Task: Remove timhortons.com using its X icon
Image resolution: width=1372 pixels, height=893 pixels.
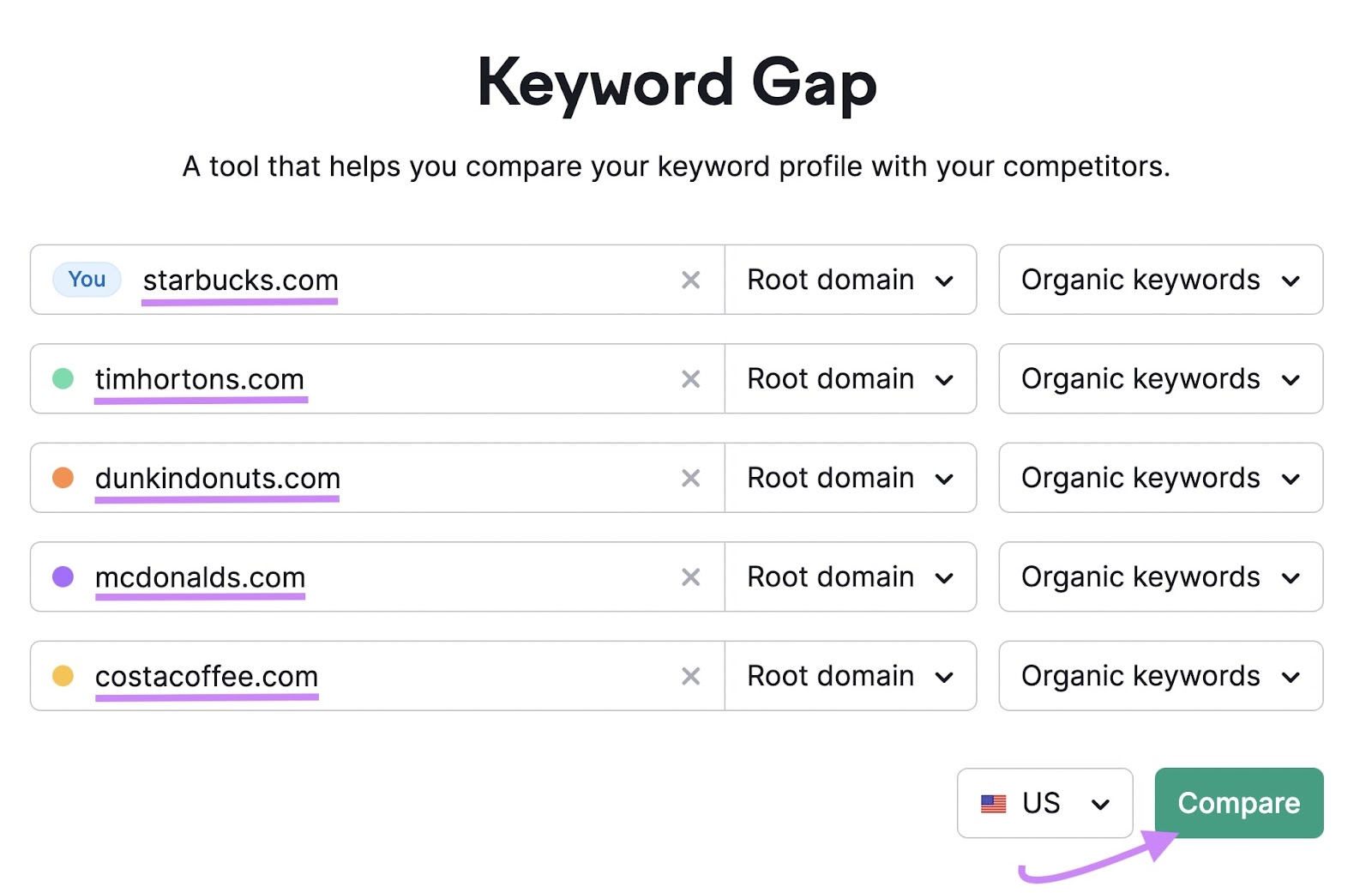Action: click(691, 378)
